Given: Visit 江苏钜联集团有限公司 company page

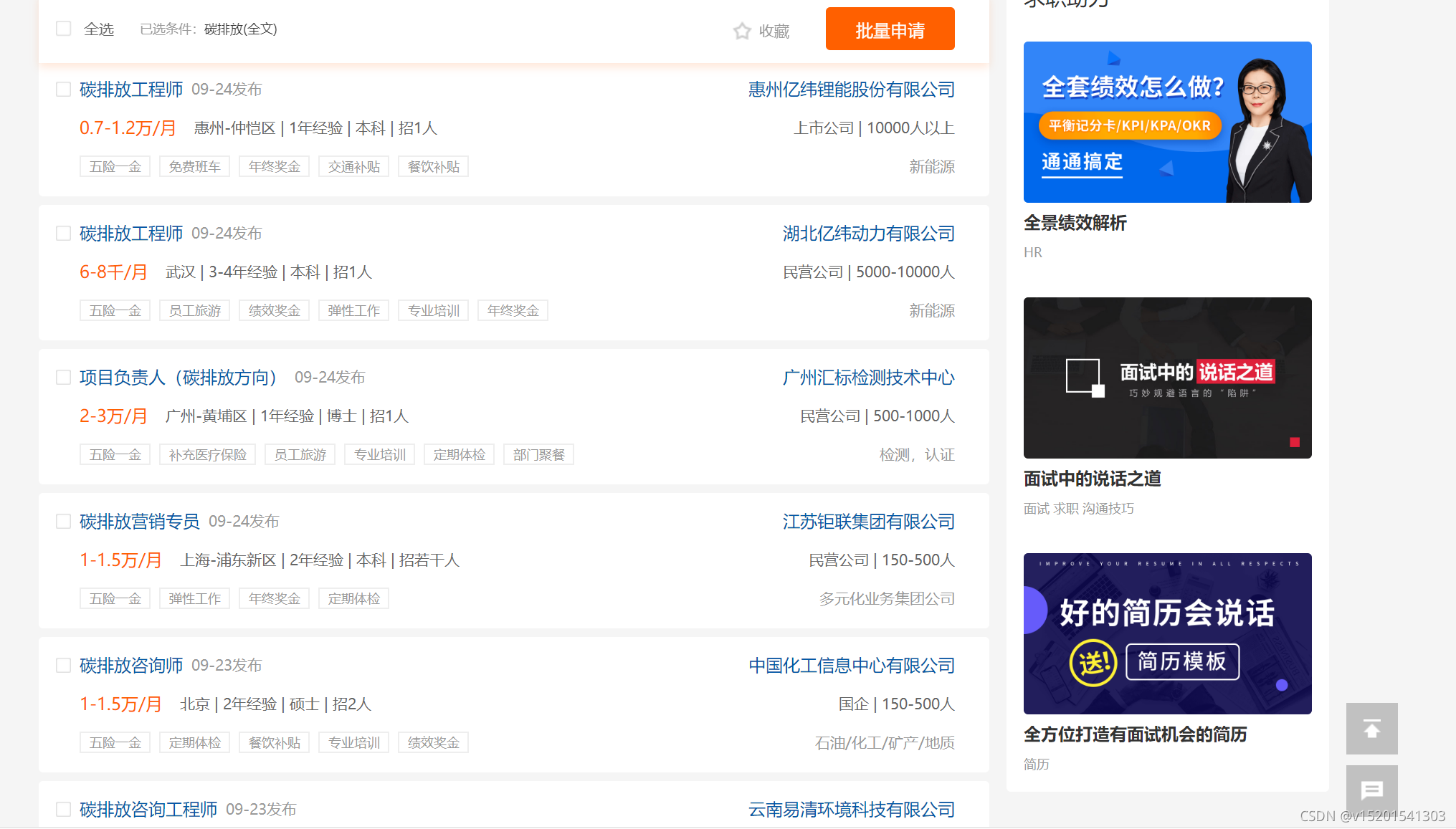Looking at the screenshot, I should click(x=869, y=521).
